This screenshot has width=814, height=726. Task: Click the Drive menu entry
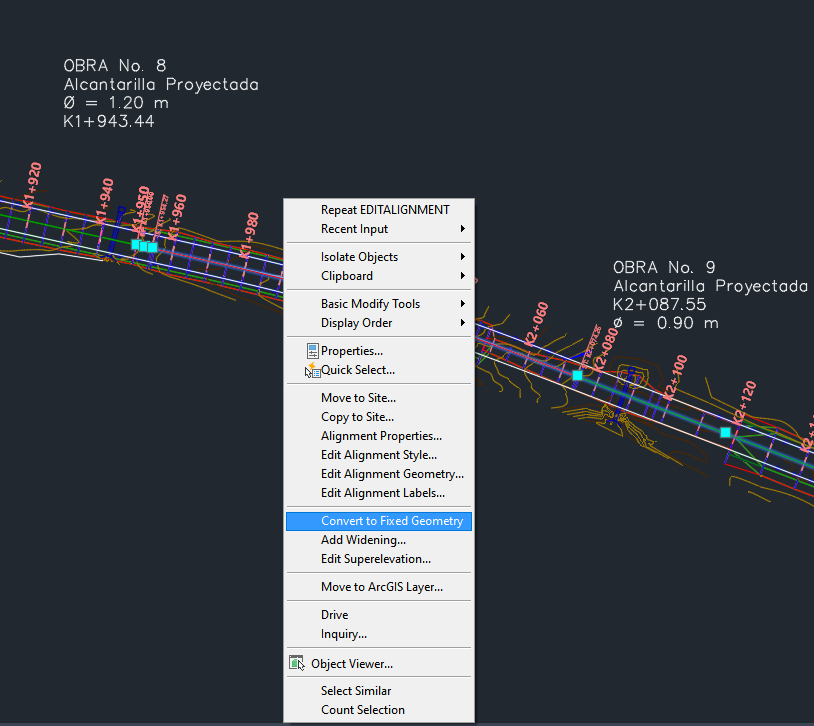tap(379, 615)
